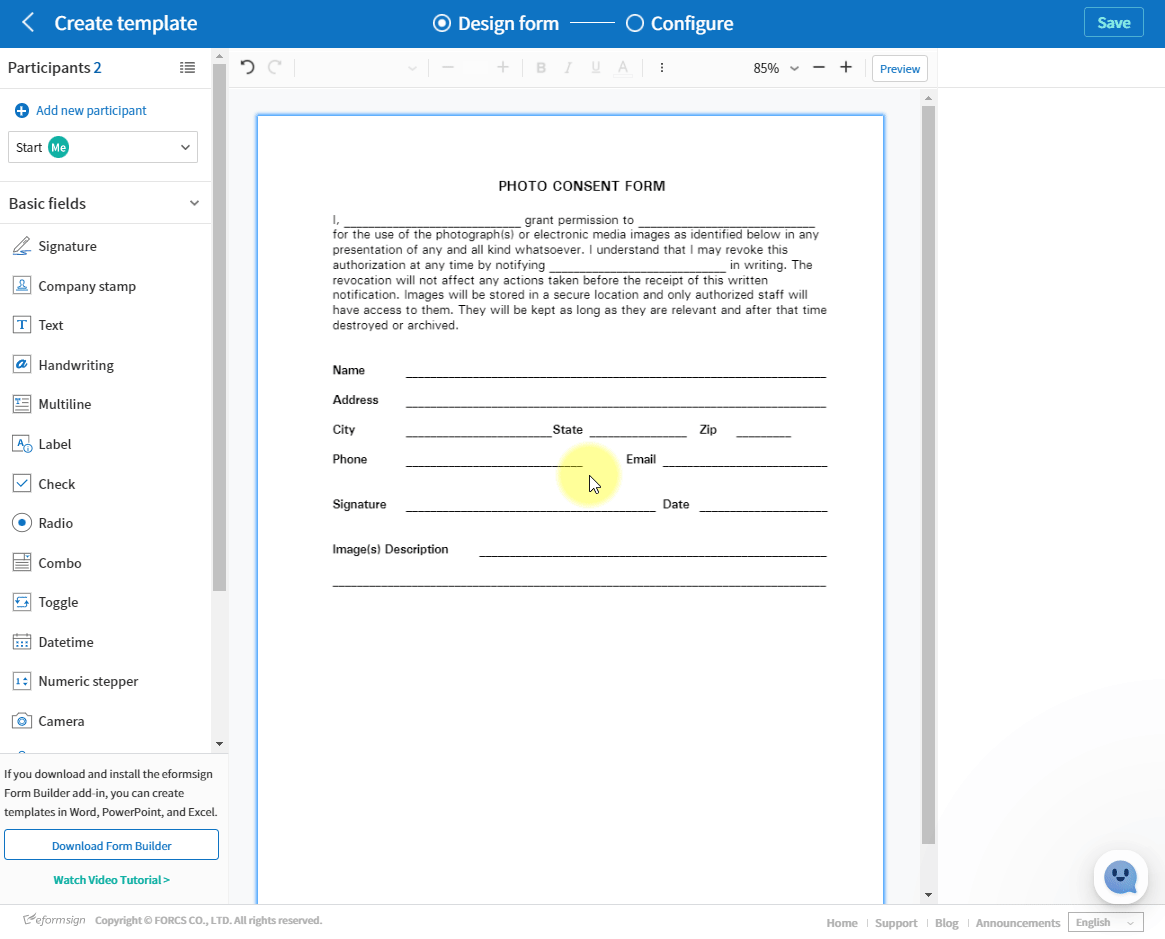The height and width of the screenshot is (939, 1165).
Task: Collapse the Basic fields section
Action: (195, 203)
